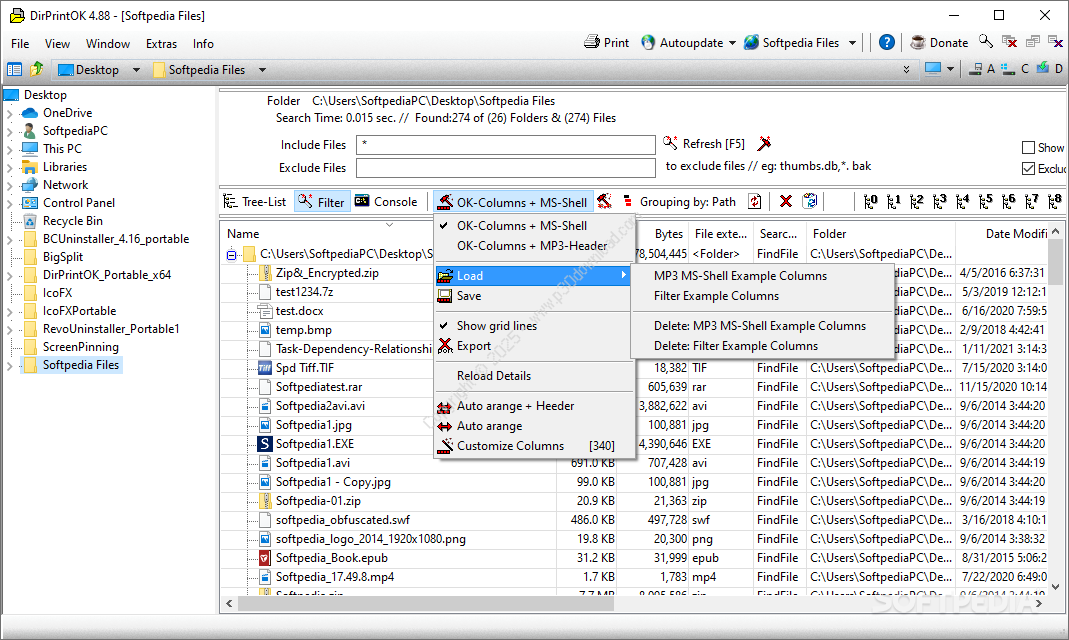Open the Autoupdate dropdown arrow
Image resolution: width=1069 pixels, height=640 pixels.
[732, 43]
